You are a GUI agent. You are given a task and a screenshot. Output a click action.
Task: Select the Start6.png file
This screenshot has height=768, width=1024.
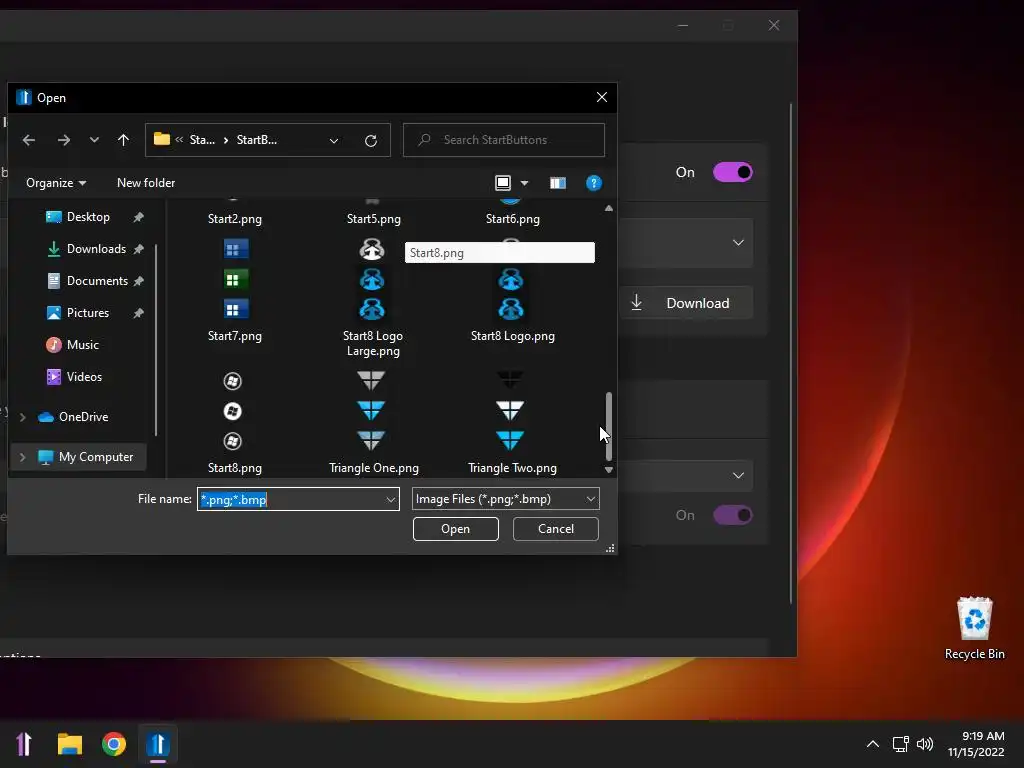pos(513,219)
